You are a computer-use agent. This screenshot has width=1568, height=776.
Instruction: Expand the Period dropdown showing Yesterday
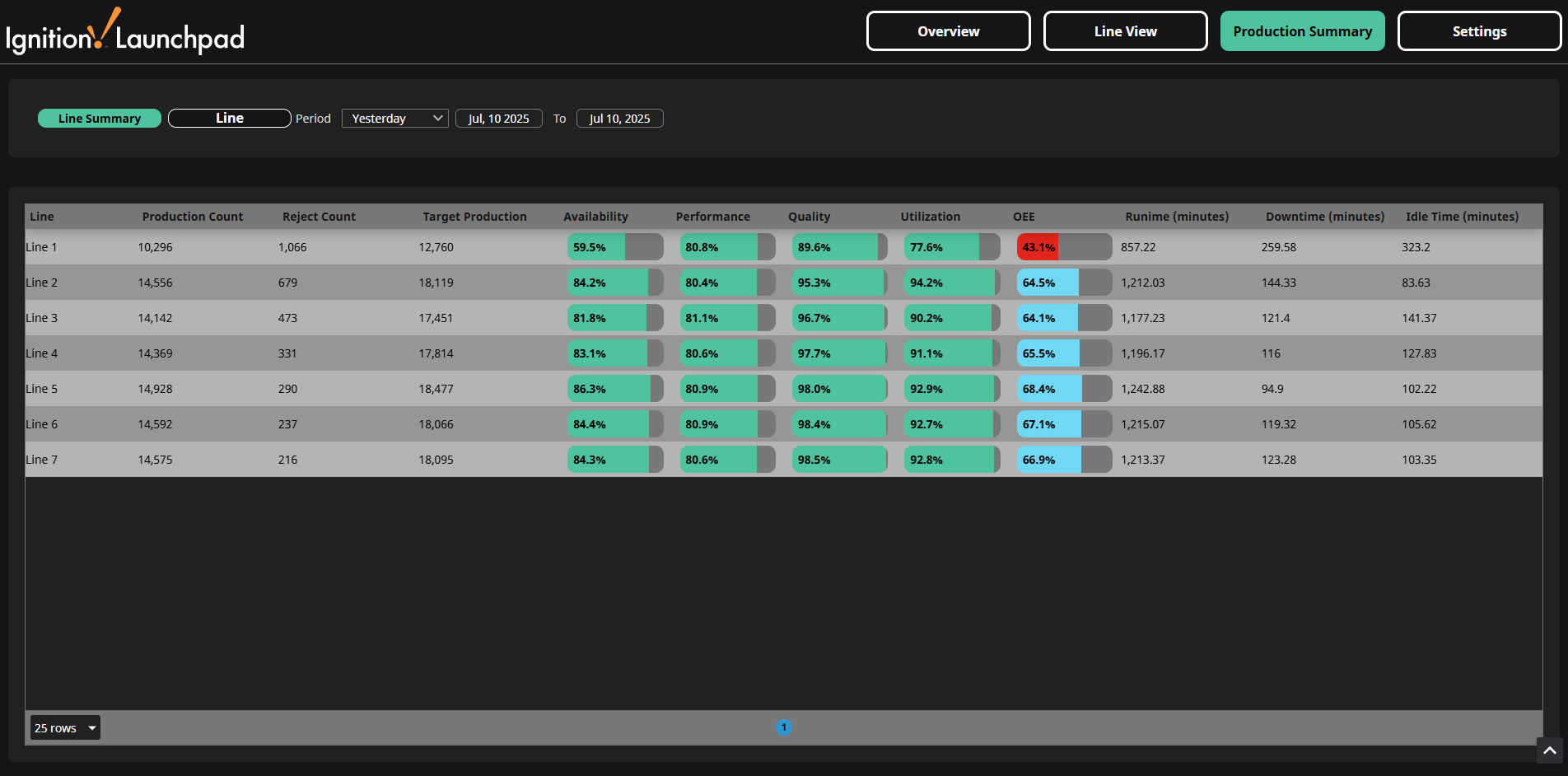coord(395,119)
